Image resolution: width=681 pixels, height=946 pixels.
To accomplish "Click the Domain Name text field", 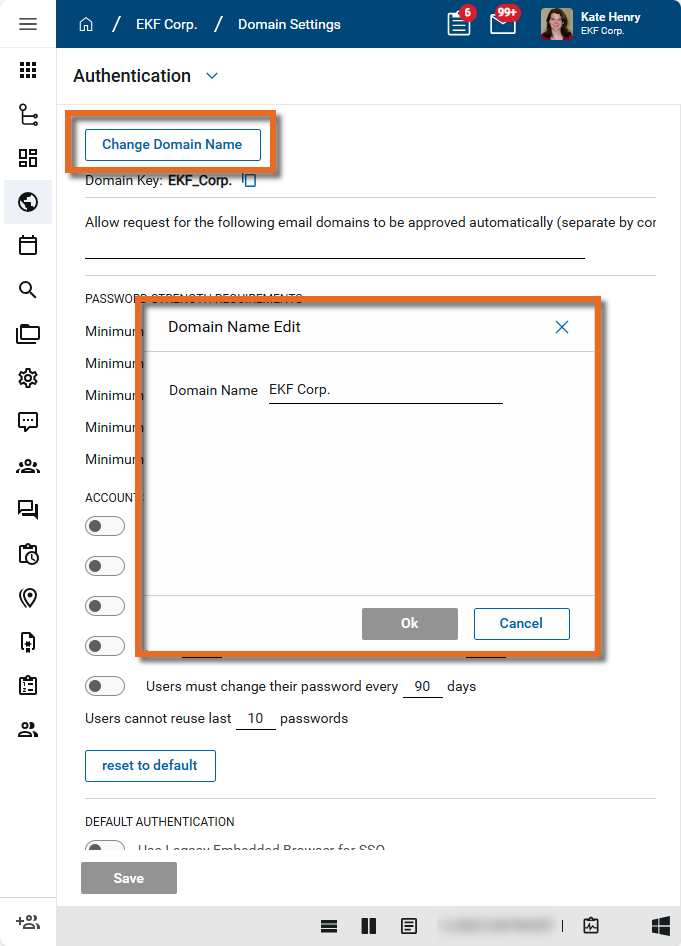I will [385, 391].
